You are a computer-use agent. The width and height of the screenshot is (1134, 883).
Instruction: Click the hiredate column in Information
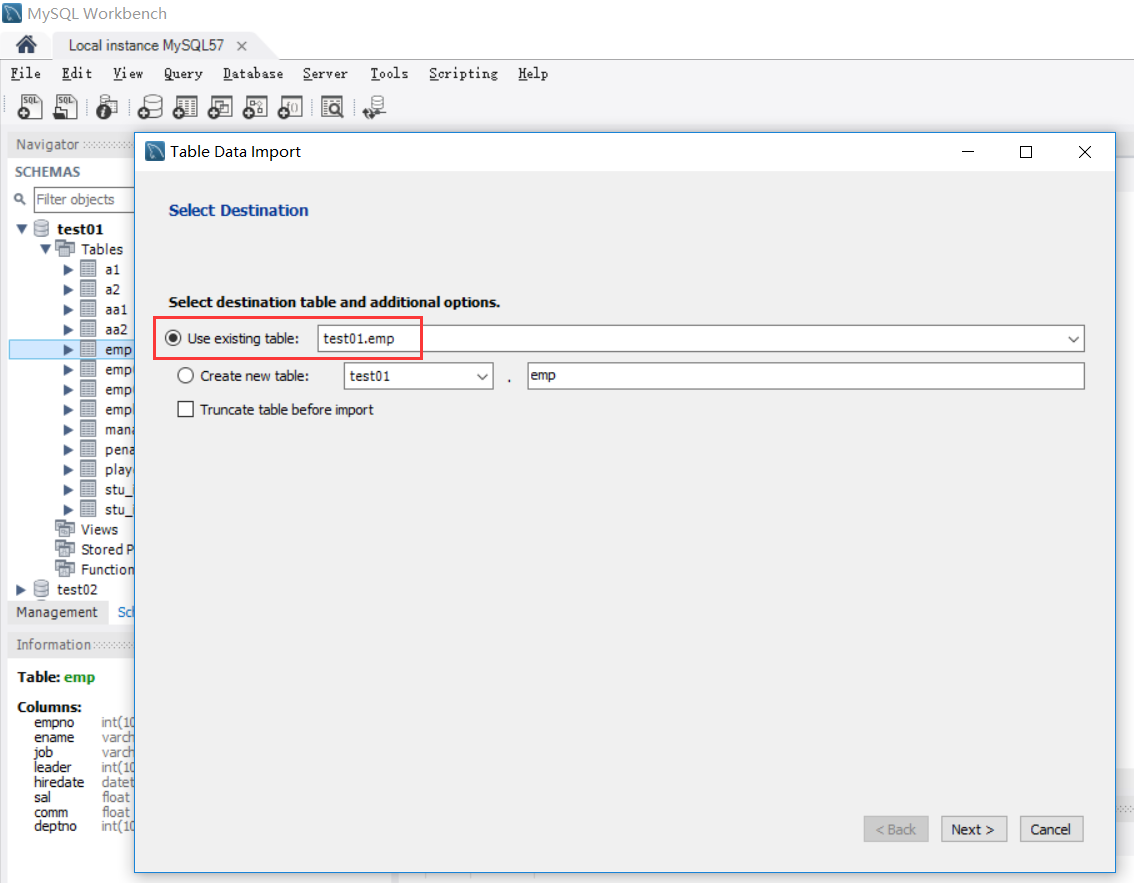tap(59, 782)
